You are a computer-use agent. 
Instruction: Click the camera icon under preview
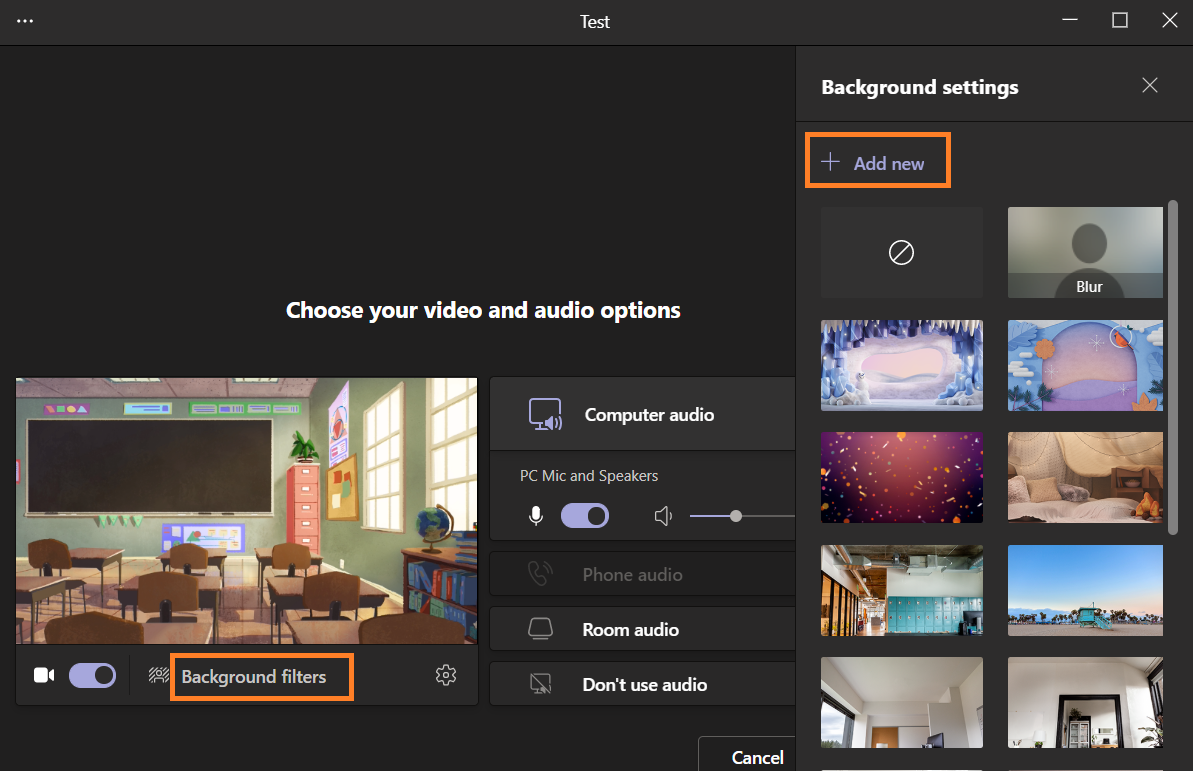click(x=44, y=675)
